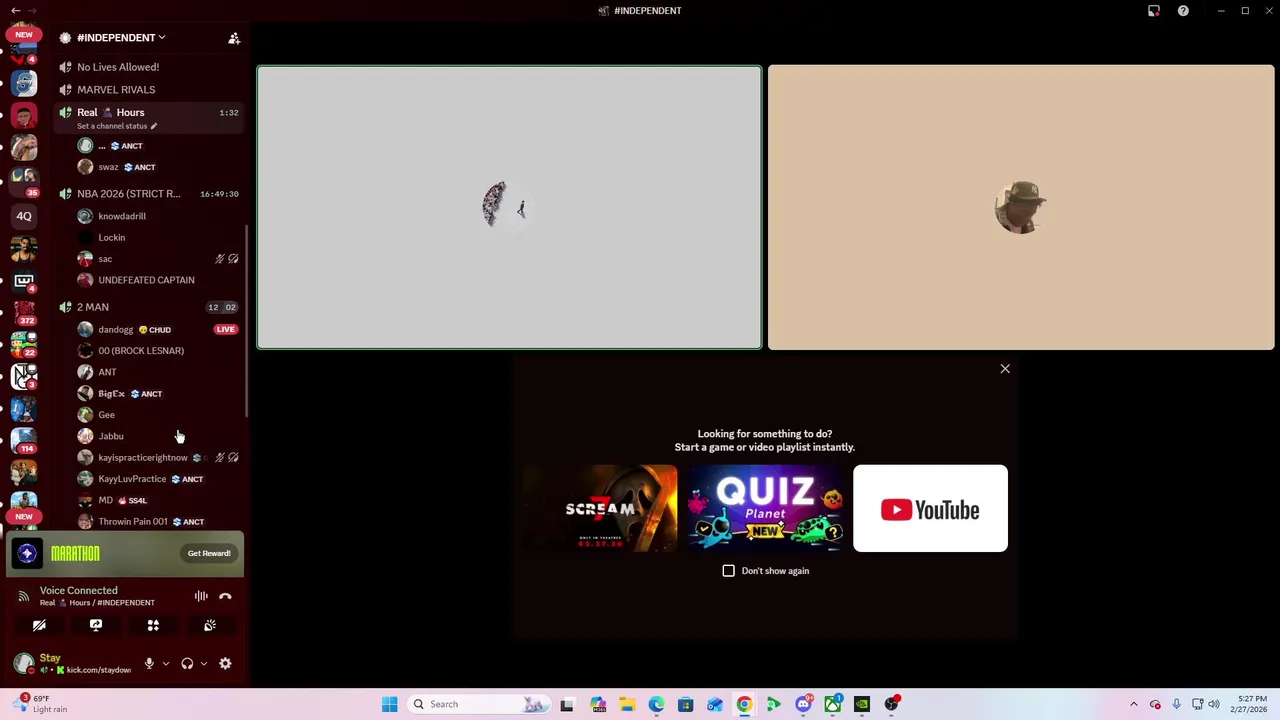This screenshot has width=1280, height=720.
Task: Launch the YouTube activity card
Action: pyautogui.click(x=930, y=508)
